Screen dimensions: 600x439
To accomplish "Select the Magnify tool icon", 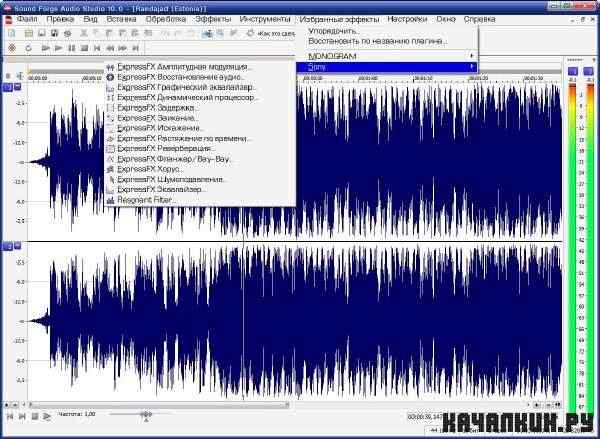I will point(220,33).
